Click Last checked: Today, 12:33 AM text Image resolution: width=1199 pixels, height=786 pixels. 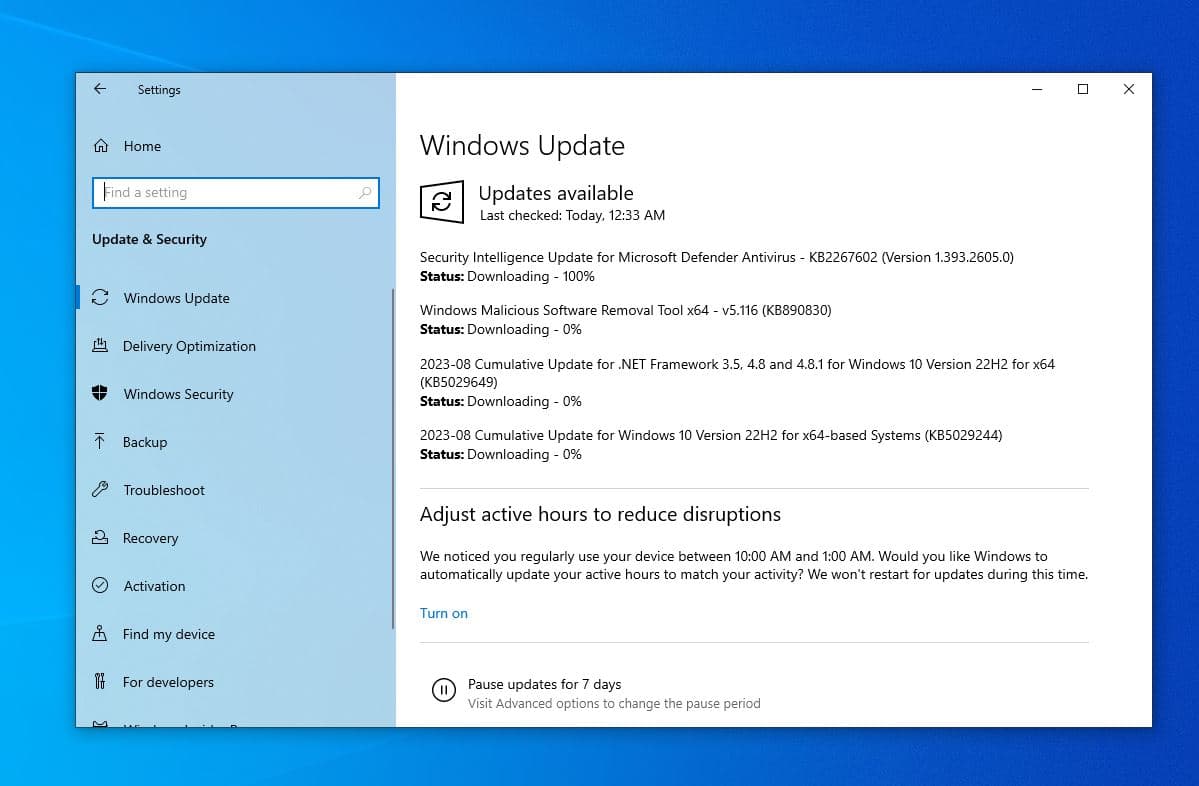572,216
